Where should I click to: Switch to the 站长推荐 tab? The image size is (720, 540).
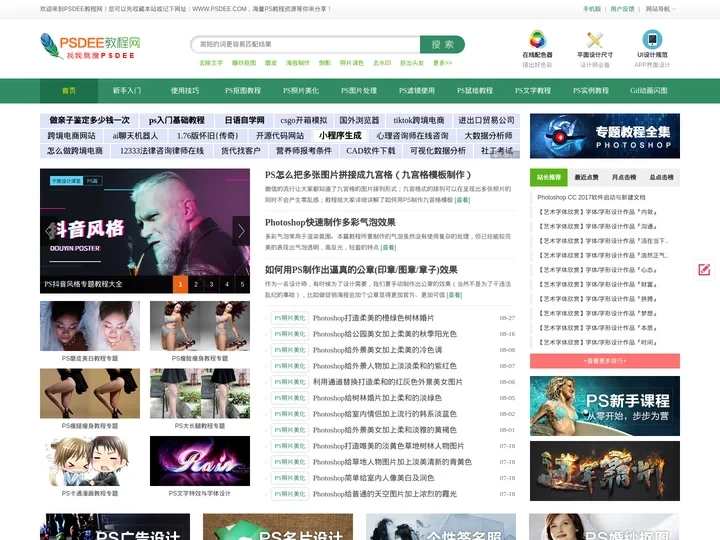point(549,177)
